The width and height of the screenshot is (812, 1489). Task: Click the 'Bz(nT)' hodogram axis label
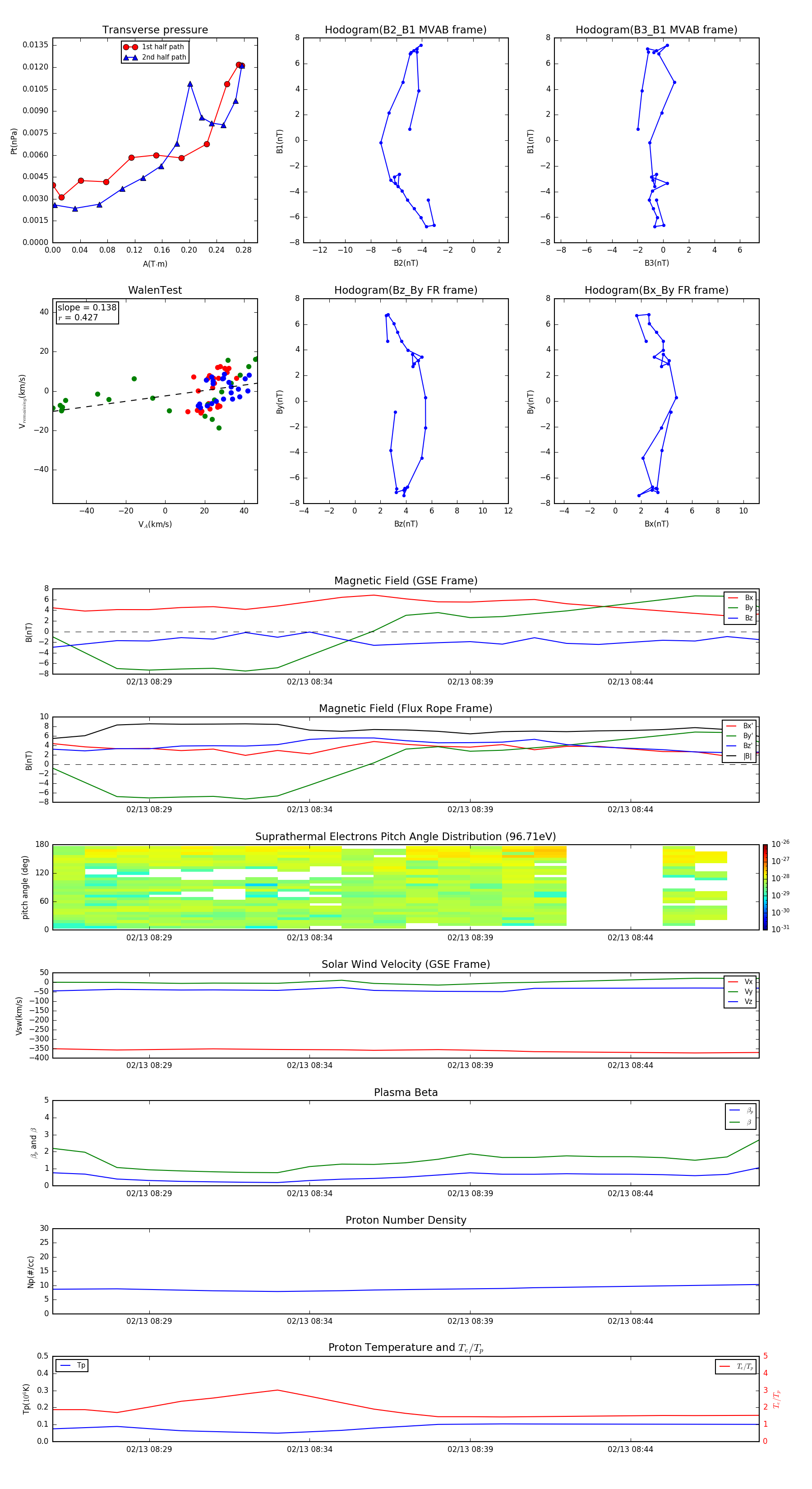[406, 524]
